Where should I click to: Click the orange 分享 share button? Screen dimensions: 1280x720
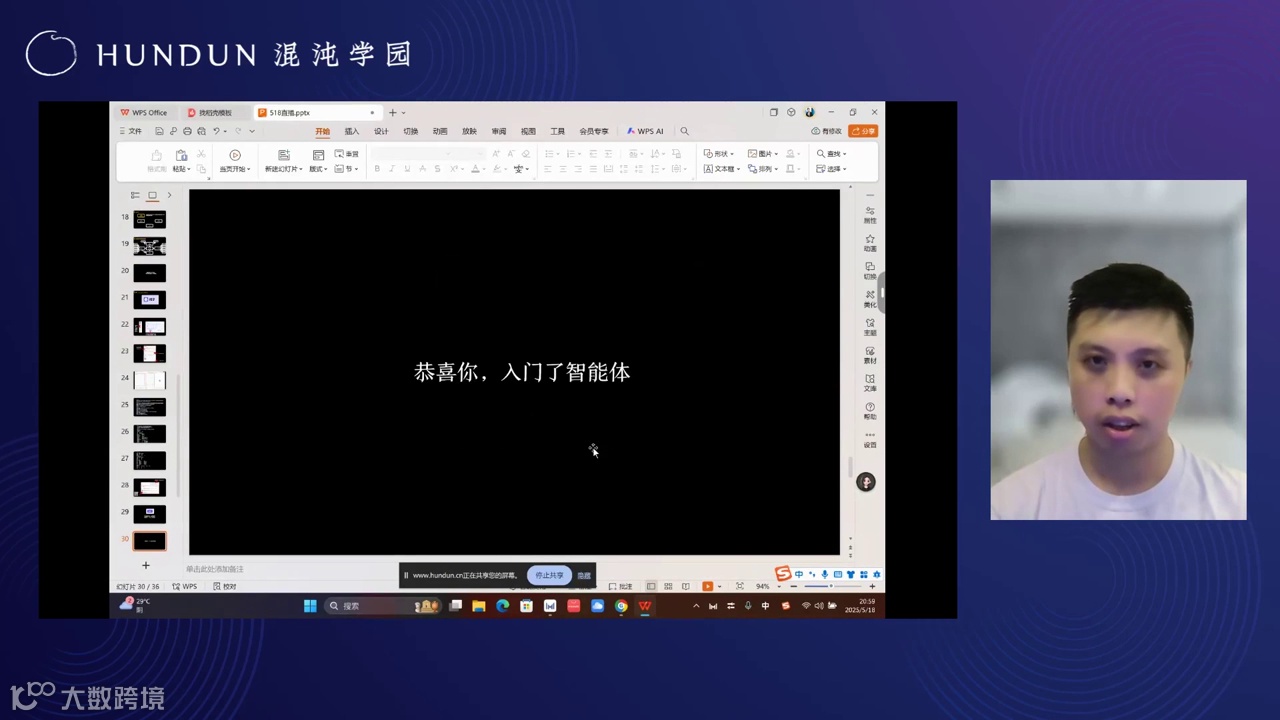click(863, 131)
